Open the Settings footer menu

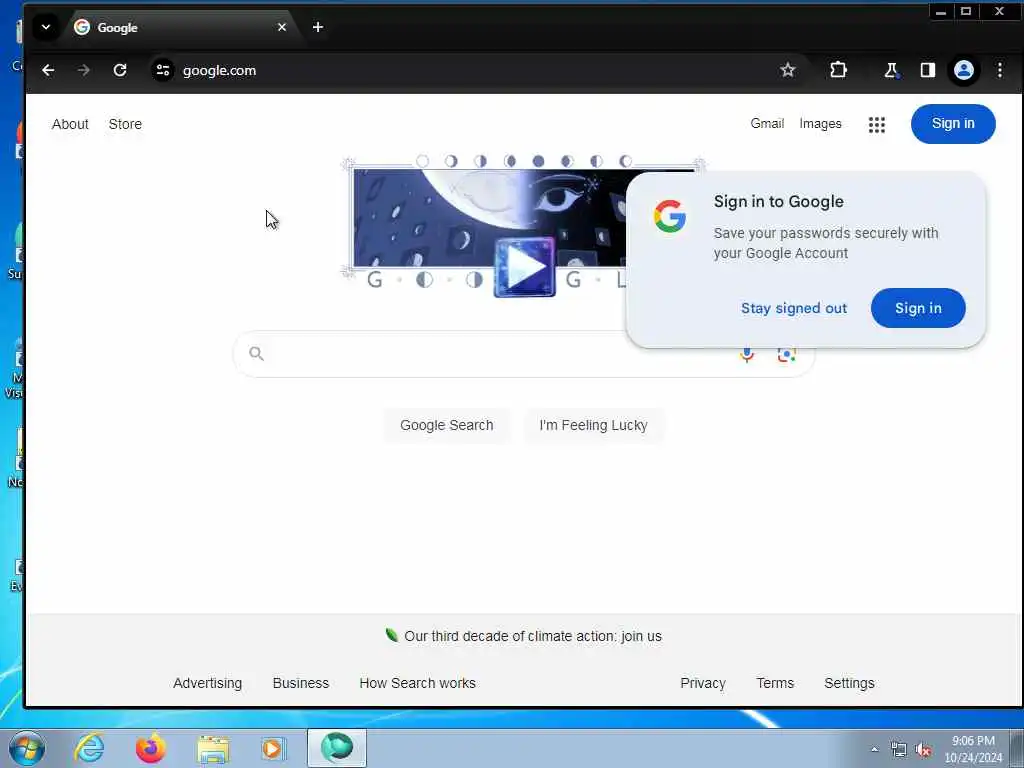pyautogui.click(x=849, y=683)
